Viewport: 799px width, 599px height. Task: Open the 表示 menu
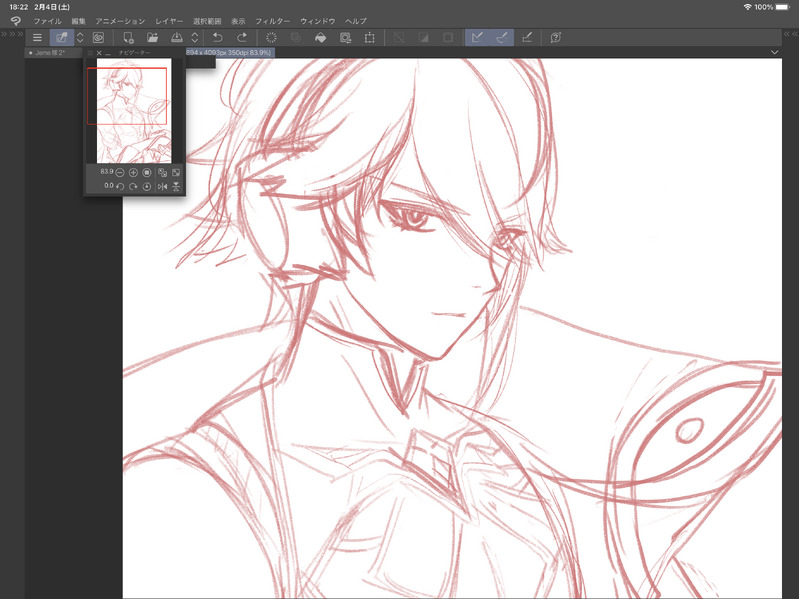(238, 21)
